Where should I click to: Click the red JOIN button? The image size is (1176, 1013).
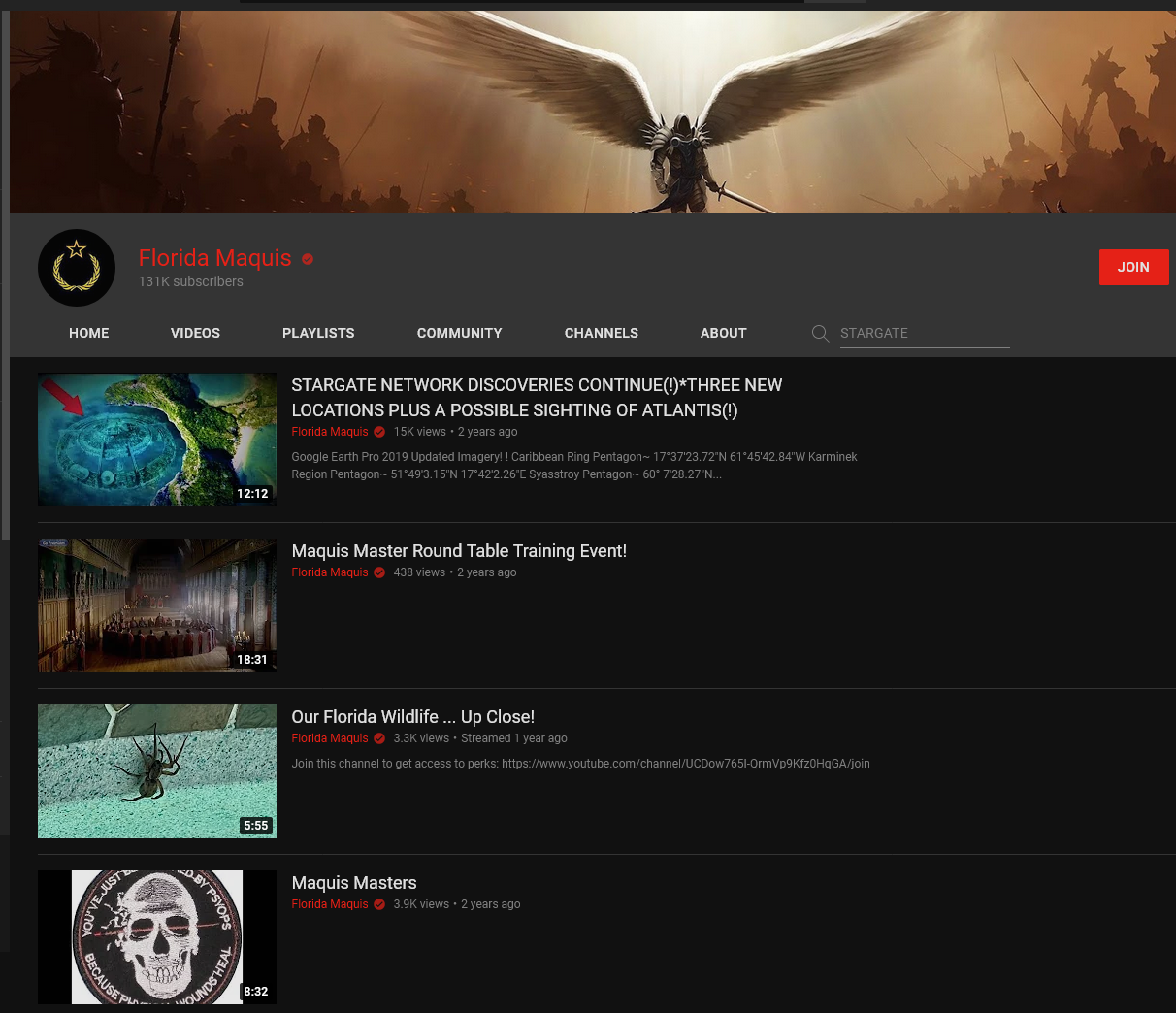point(1133,267)
